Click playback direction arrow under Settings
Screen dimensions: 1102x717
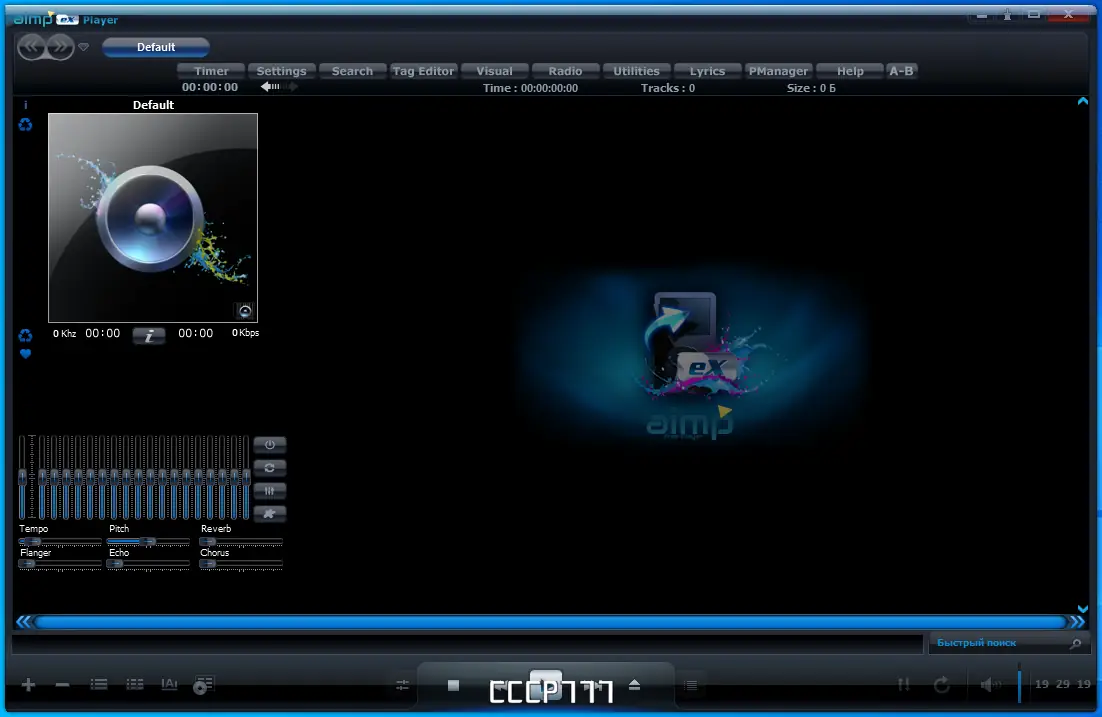279,86
